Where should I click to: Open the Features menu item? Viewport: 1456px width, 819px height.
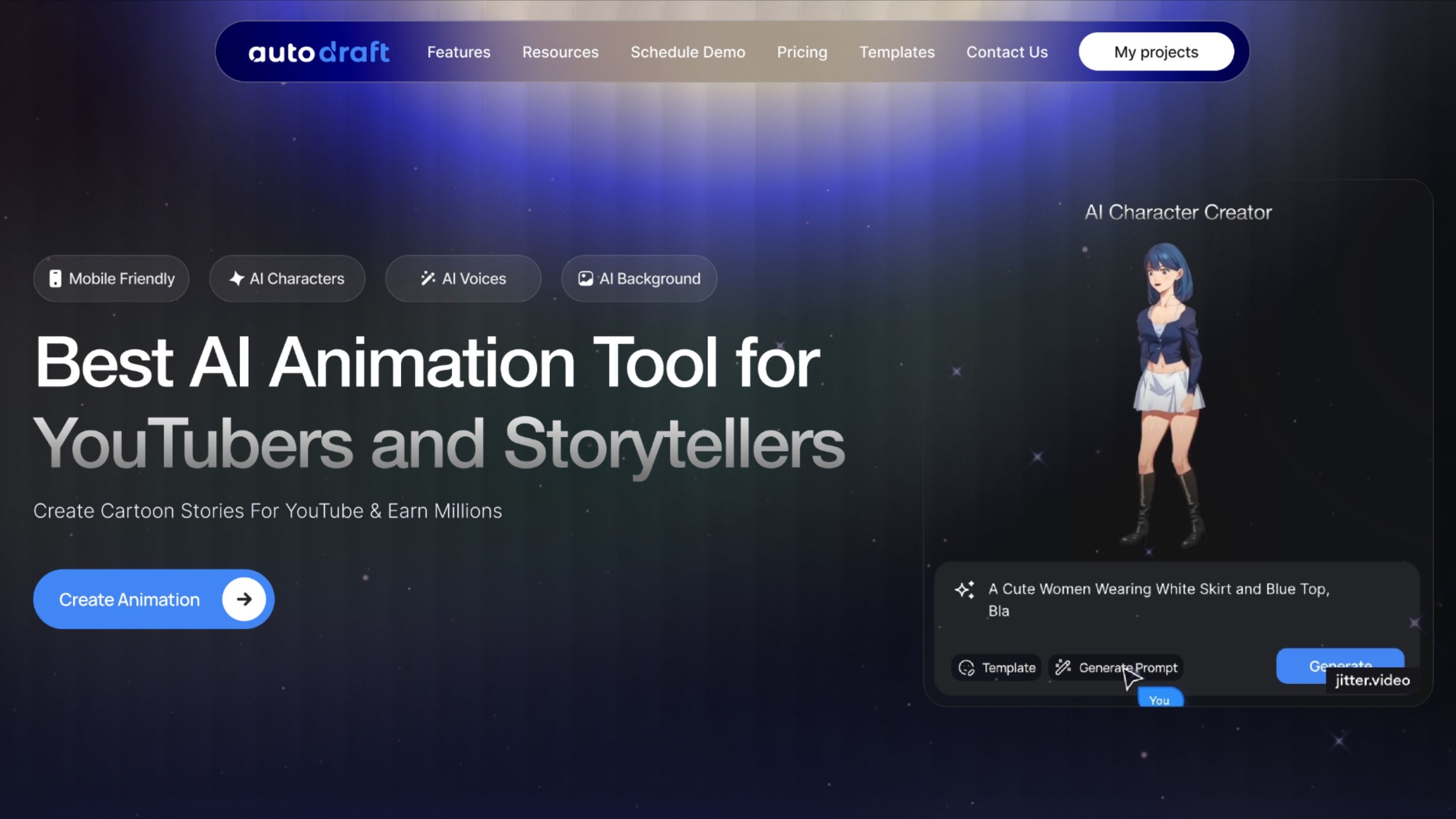[458, 52]
